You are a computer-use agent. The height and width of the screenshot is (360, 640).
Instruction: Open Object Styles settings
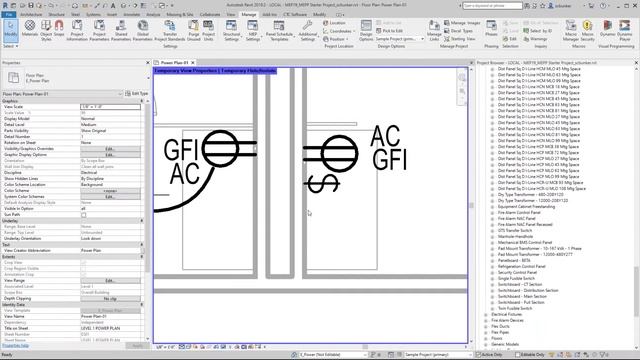[46, 31]
